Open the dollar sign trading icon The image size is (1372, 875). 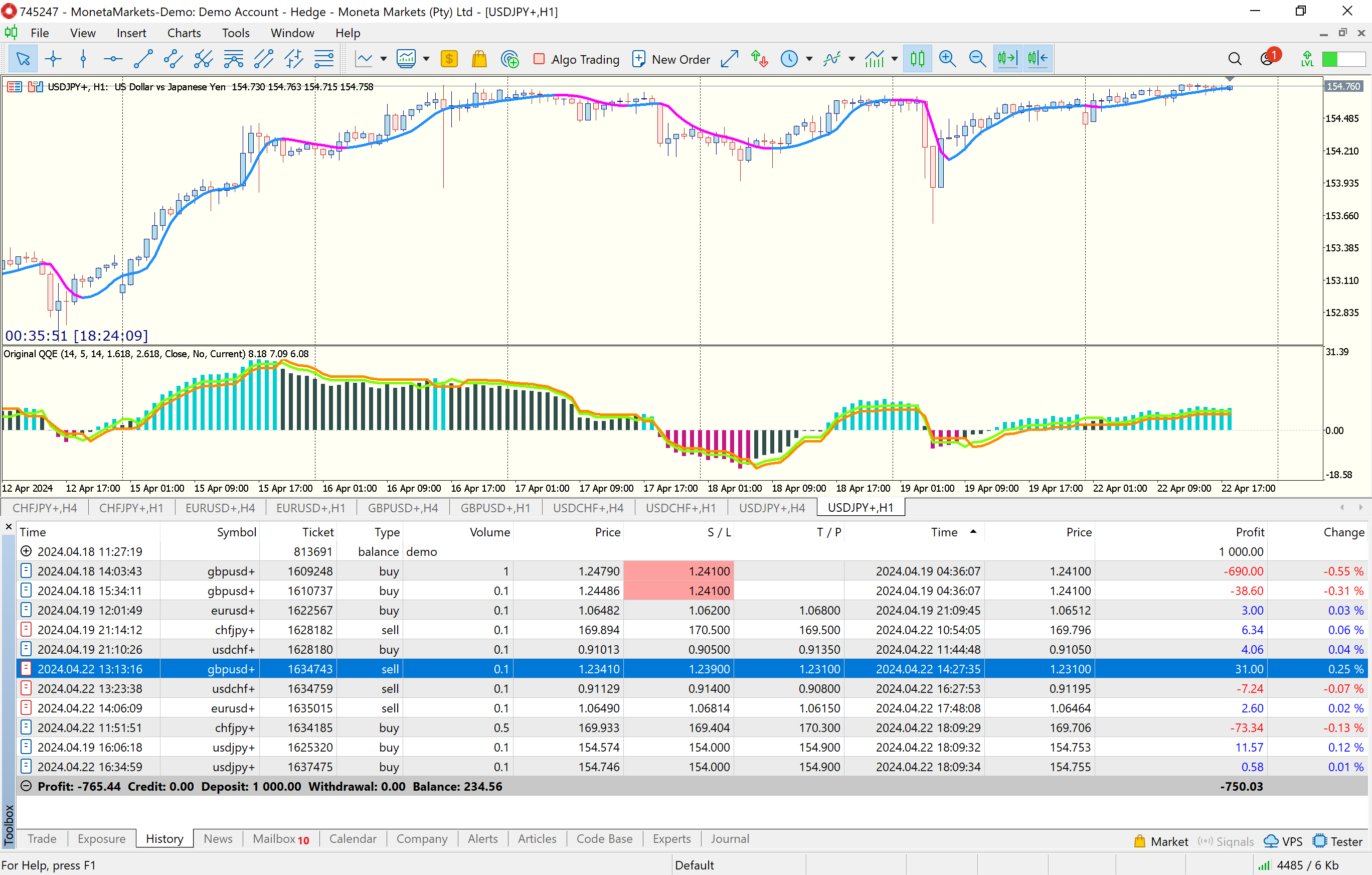449,59
